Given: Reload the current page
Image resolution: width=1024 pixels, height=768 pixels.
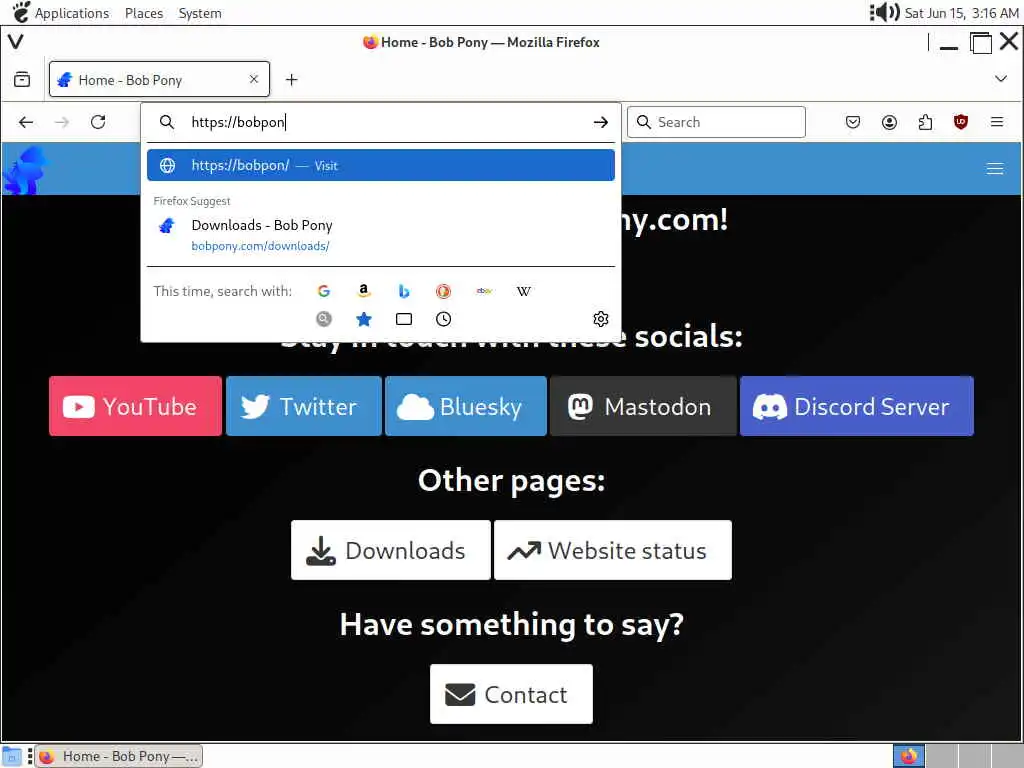Looking at the screenshot, I should coord(98,122).
